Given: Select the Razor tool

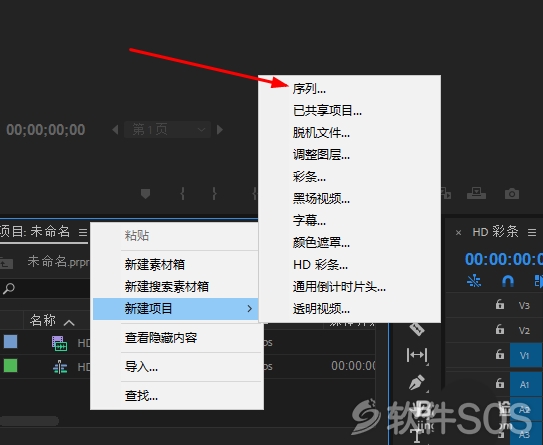Looking at the screenshot, I should pos(417,329).
